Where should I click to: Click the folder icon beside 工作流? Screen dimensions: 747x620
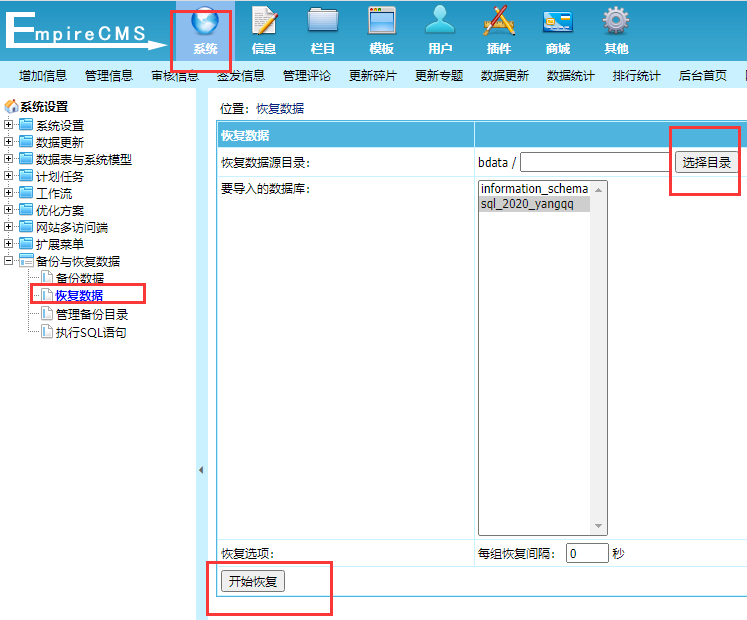click(26, 193)
